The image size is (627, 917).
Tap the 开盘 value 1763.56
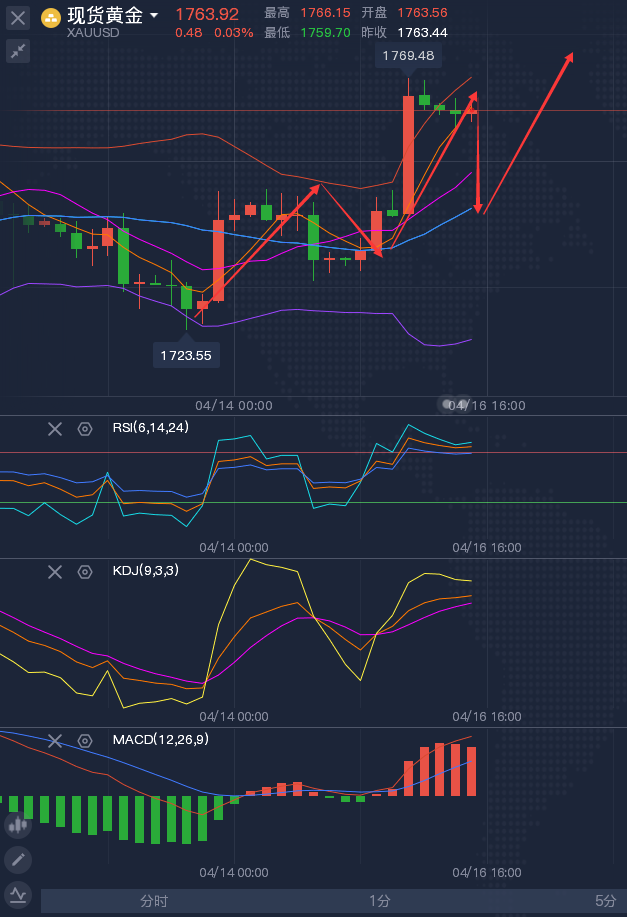[x=422, y=13]
